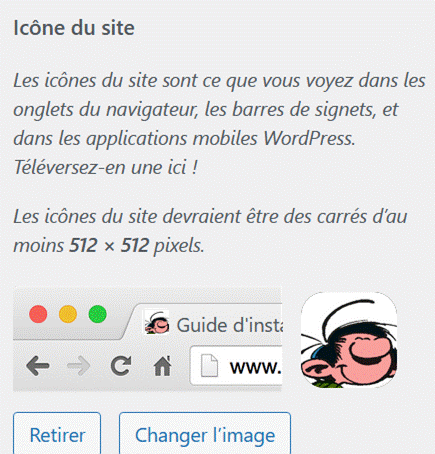Image resolution: width=435 pixels, height=454 pixels.
Task: Select the large rounded app icon preview
Action: pos(349,340)
